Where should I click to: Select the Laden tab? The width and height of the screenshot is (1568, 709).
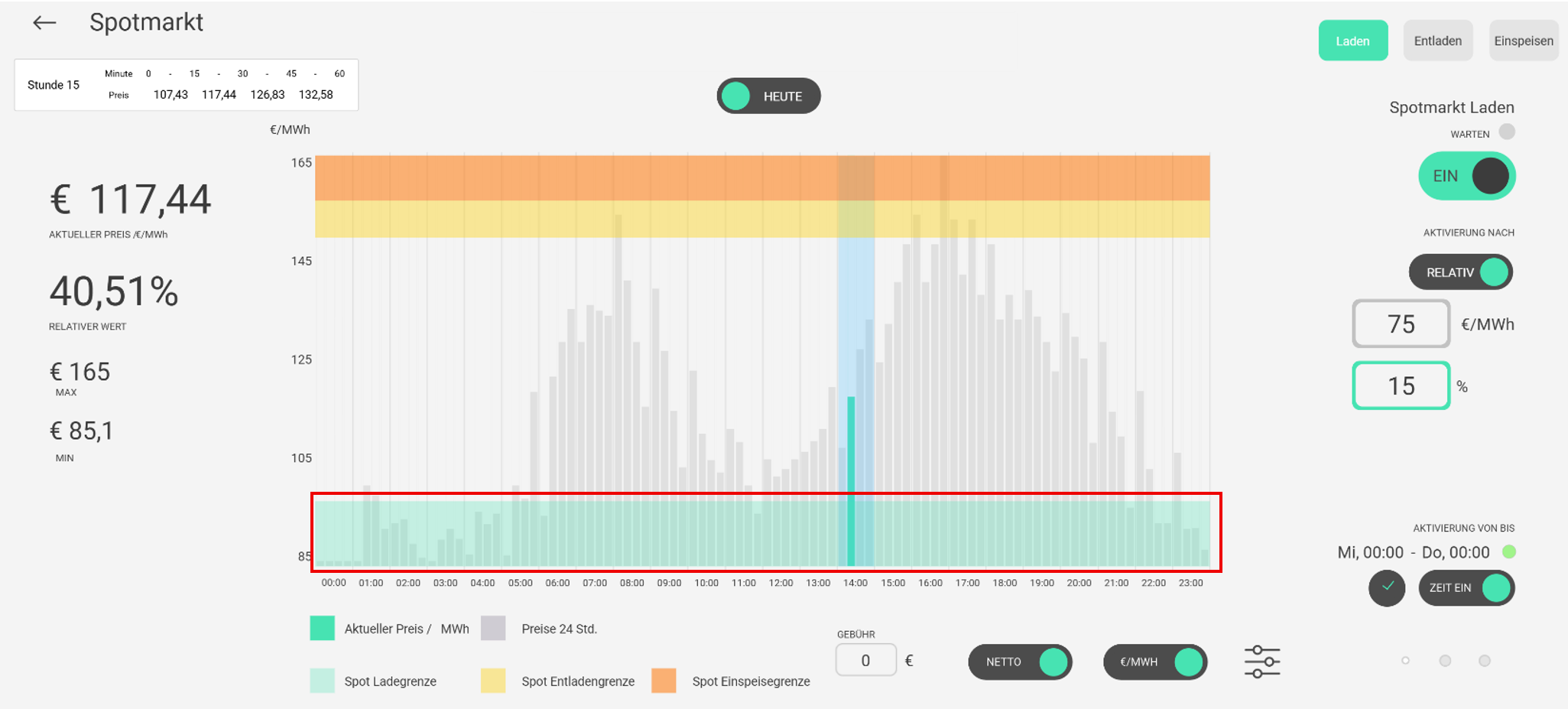click(1352, 41)
